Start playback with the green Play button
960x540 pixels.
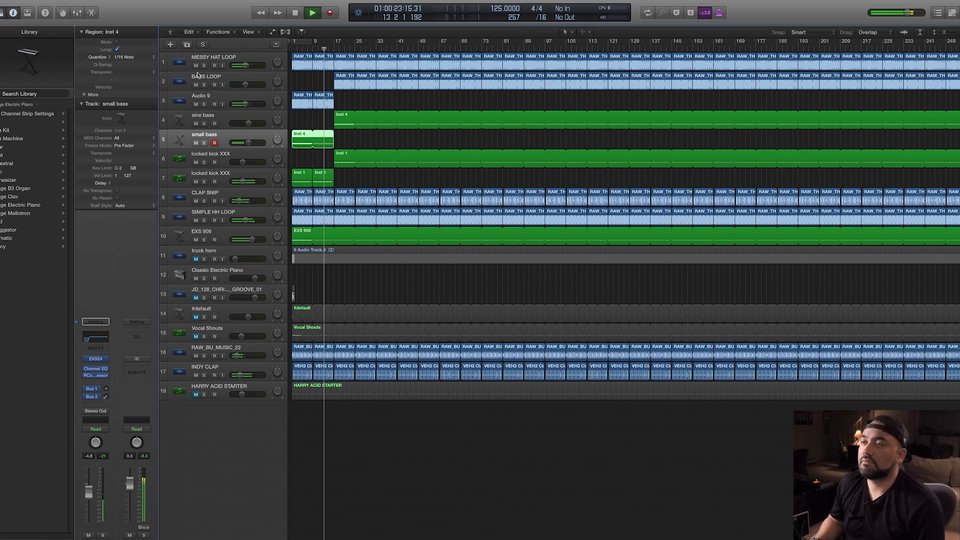(312, 12)
